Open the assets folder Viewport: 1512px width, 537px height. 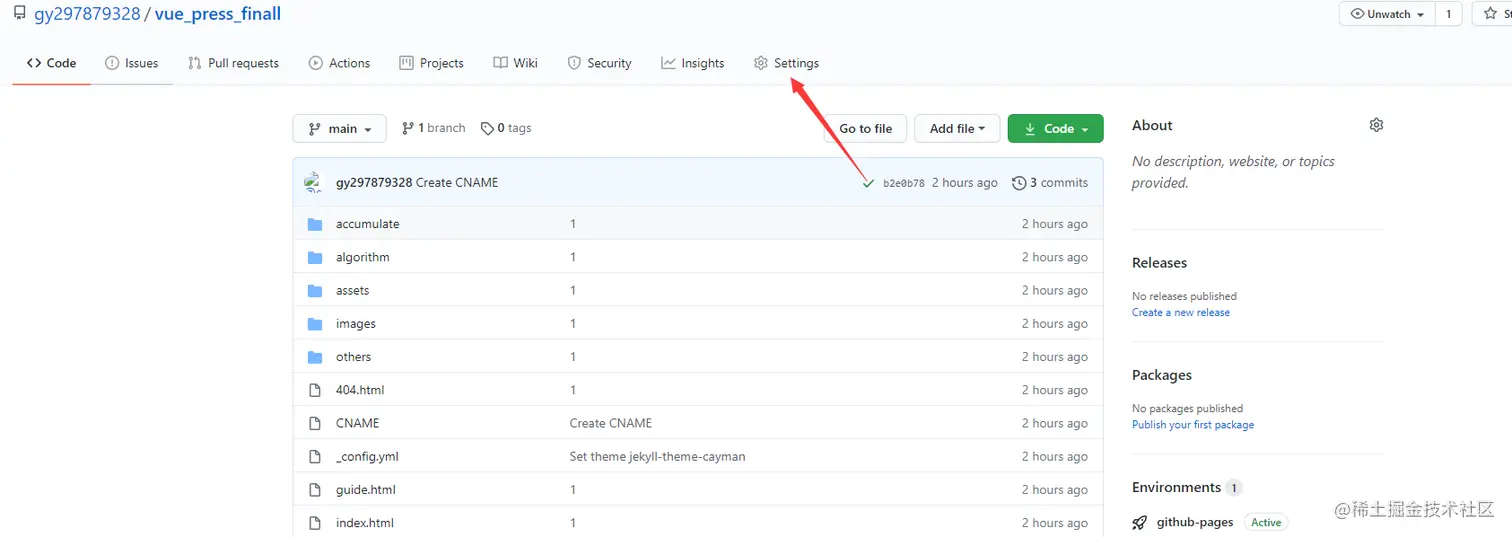(352, 290)
